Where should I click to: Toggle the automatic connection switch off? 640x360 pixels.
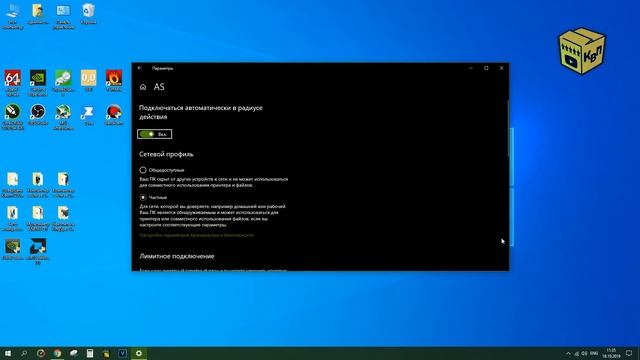point(147,134)
